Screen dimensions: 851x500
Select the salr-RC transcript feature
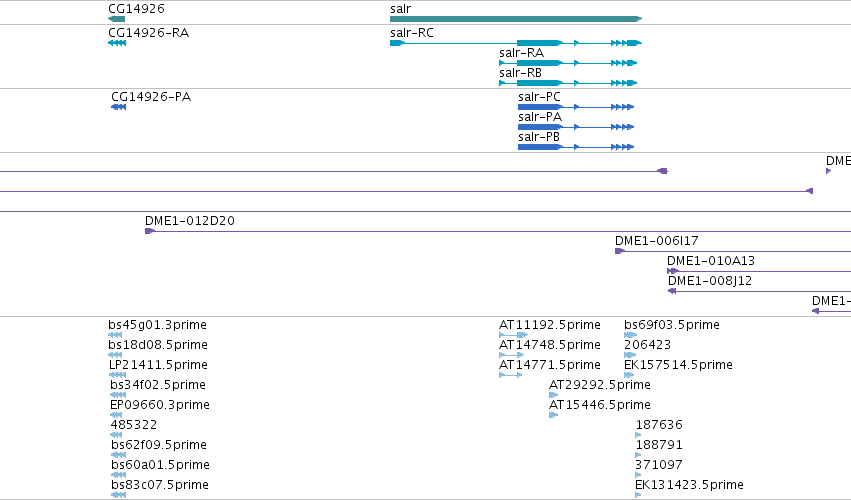(x=516, y=43)
